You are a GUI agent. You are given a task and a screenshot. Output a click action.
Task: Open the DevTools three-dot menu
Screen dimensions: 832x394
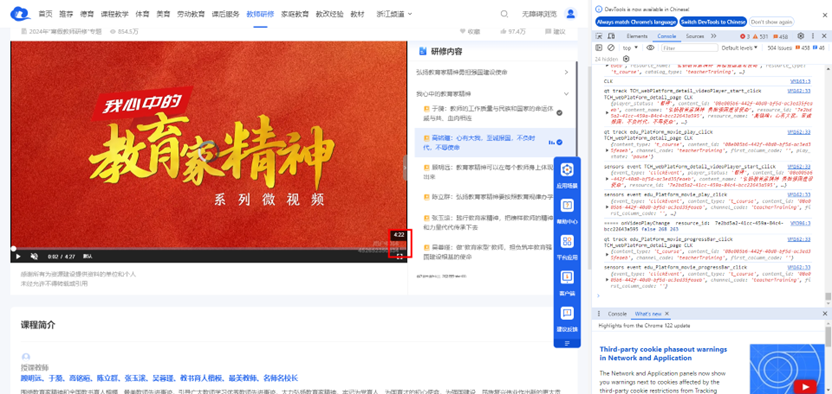813,36
